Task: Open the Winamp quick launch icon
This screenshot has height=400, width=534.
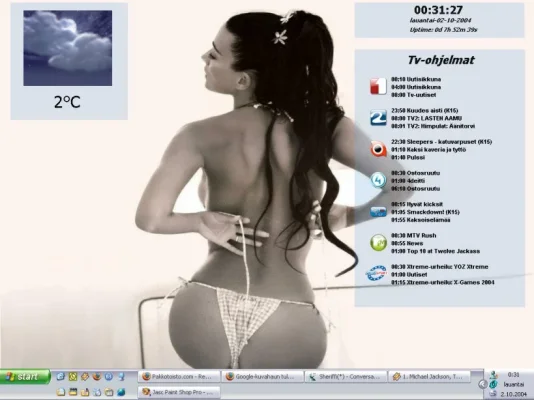Action: (85, 377)
